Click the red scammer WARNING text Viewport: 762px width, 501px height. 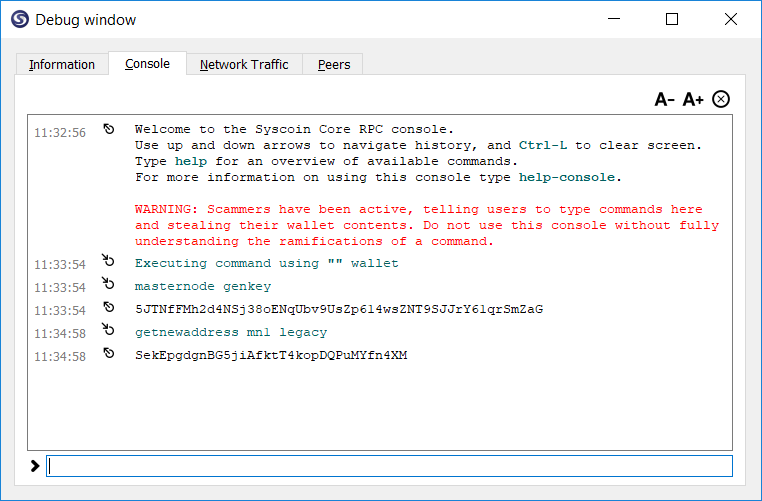pos(427,225)
